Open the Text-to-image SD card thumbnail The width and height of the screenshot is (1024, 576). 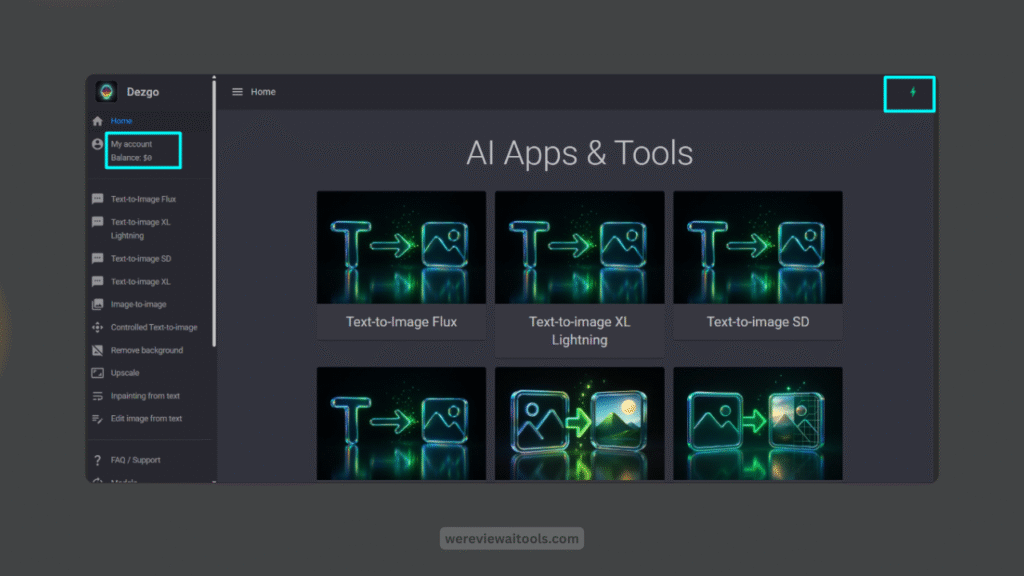tap(758, 247)
